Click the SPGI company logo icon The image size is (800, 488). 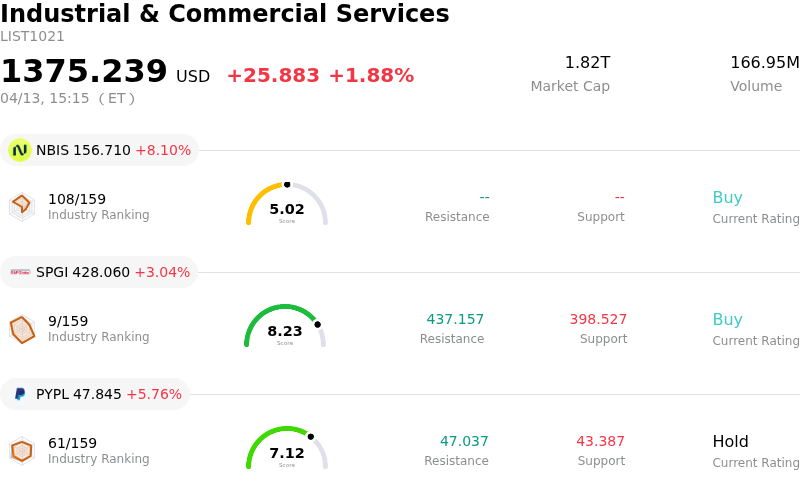20,272
